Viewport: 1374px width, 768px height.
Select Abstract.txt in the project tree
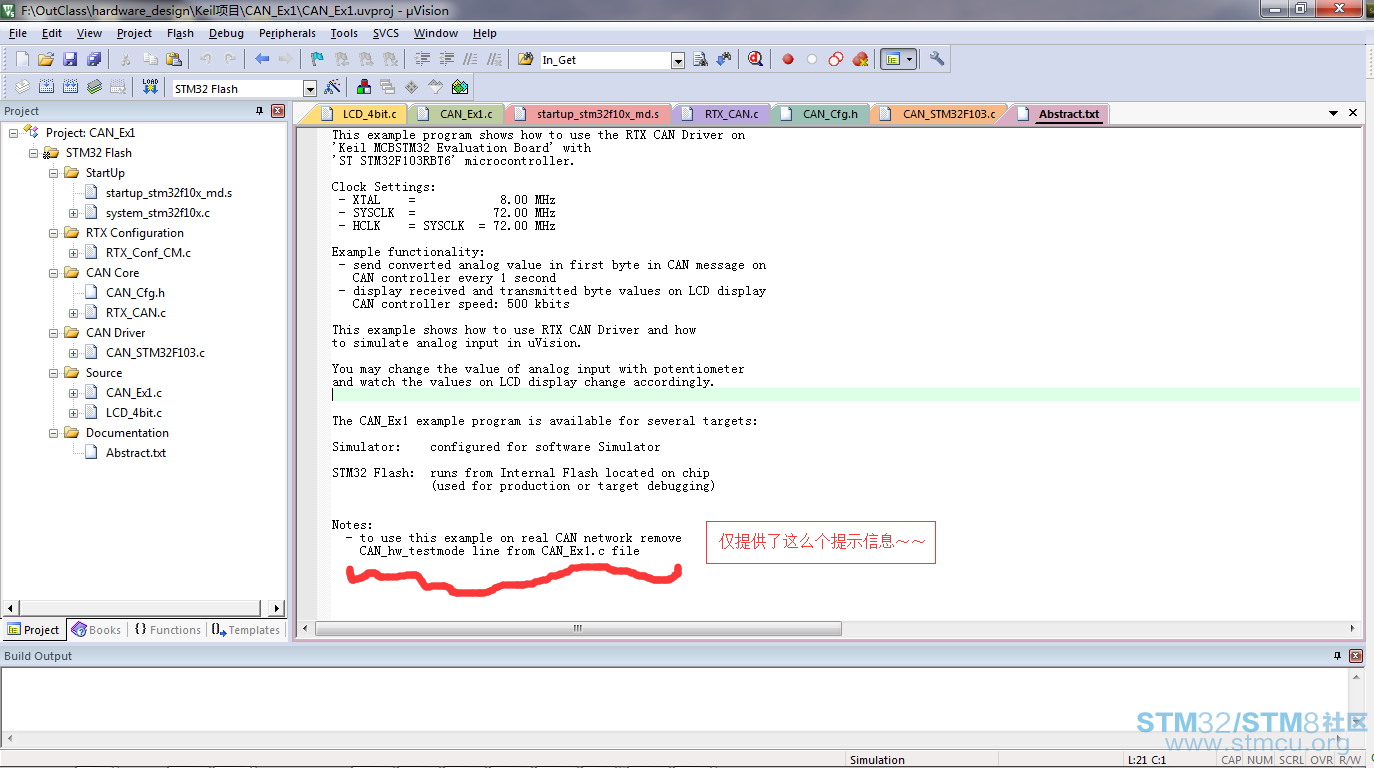click(x=136, y=452)
